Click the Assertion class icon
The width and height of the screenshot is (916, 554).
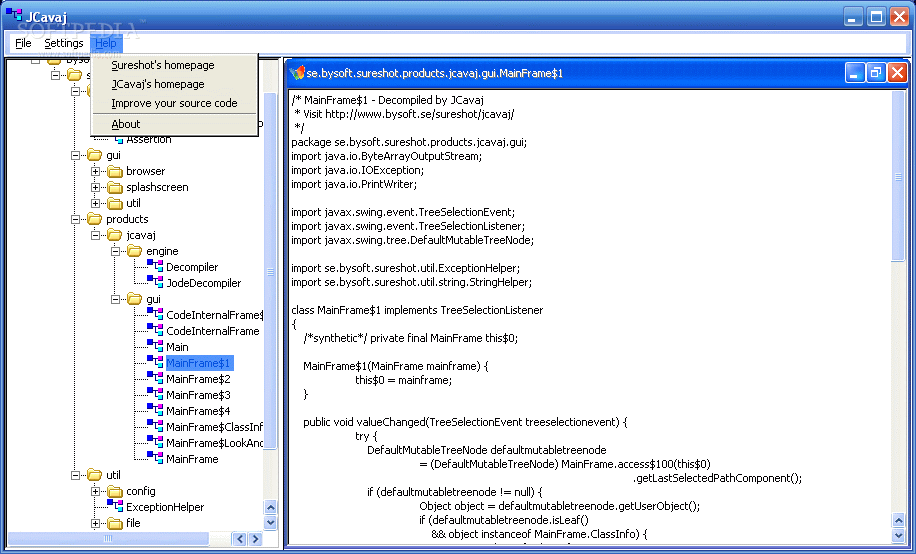point(119,139)
